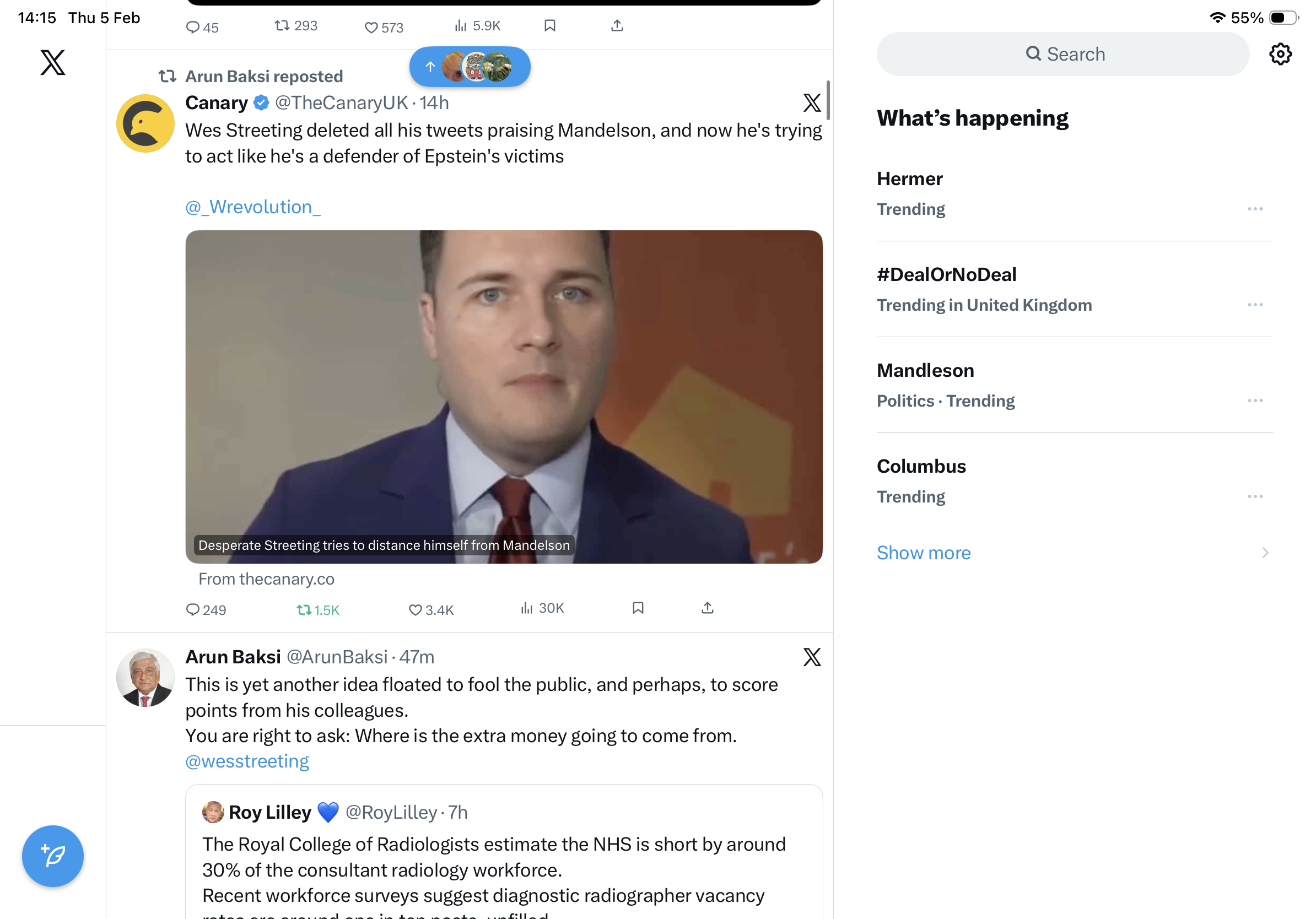Open the X home logo in sidebar

click(53, 62)
